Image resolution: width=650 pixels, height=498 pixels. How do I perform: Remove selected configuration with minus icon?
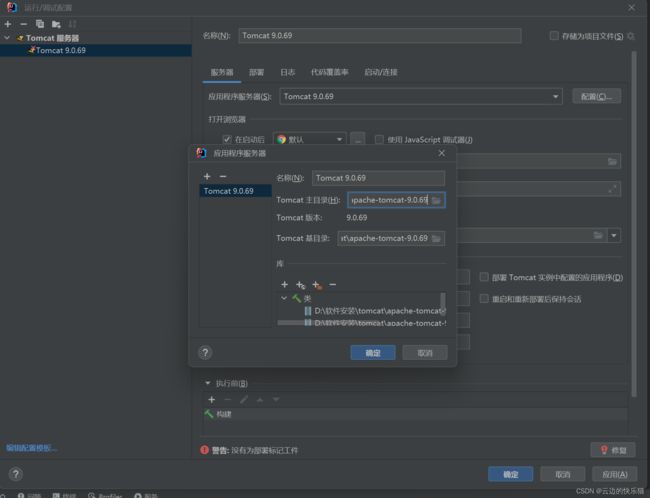click(23, 24)
